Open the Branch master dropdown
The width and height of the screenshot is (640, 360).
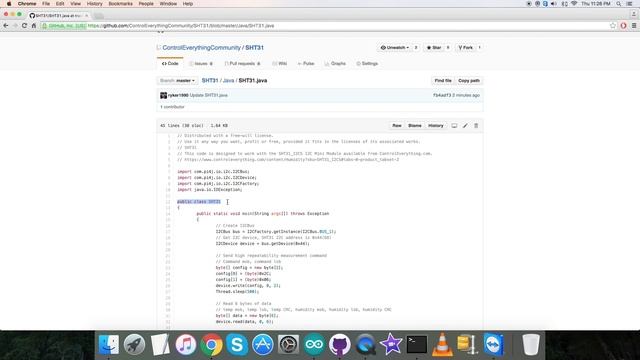[177, 81]
